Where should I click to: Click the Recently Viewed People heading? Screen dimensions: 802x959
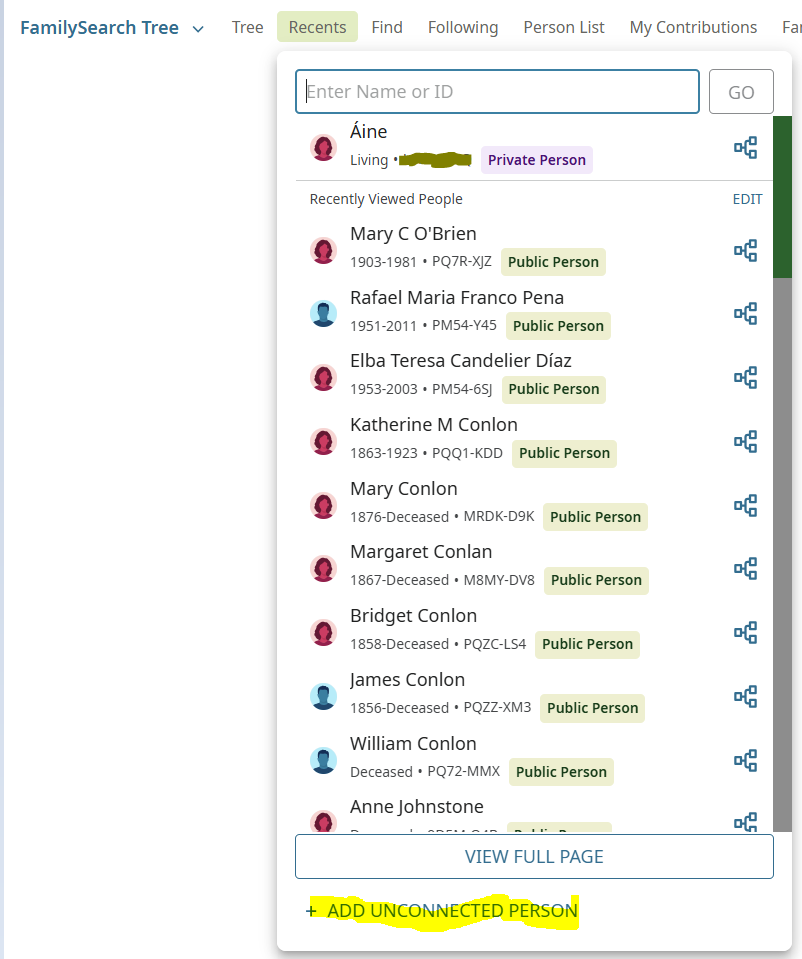[386, 199]
